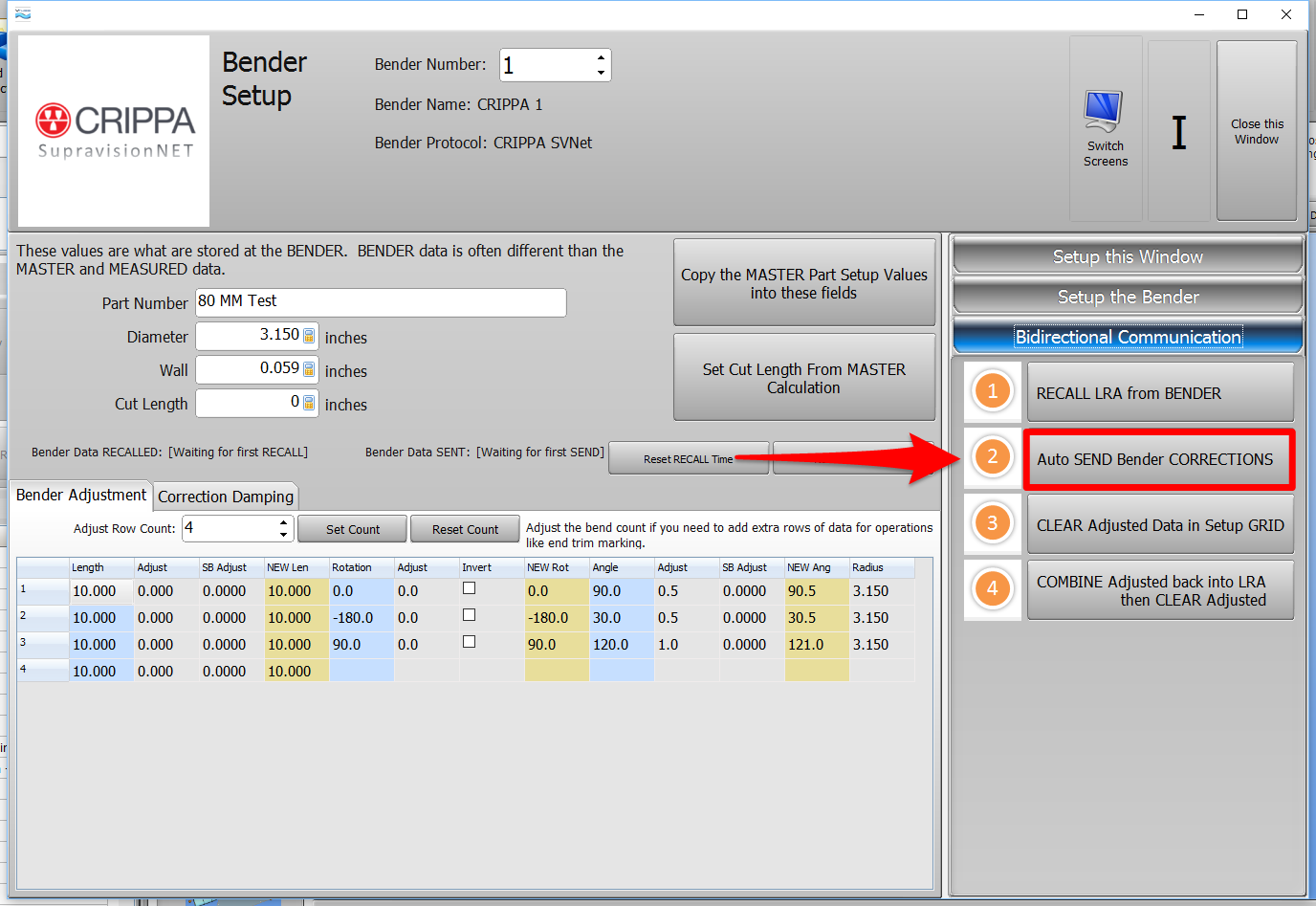Toggle Invert checkbox in row 1
Screen dimensions: 1316x906
coord(469,588)
